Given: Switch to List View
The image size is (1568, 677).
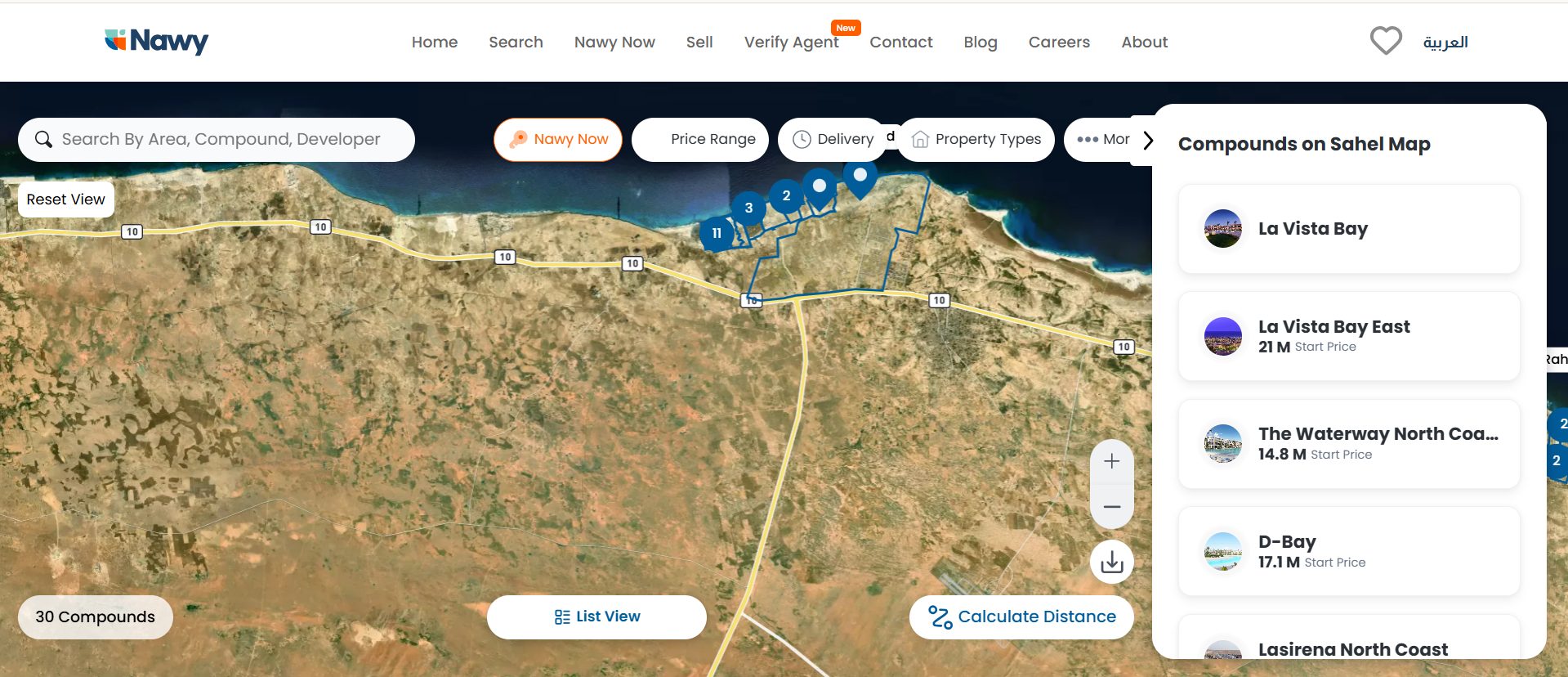Looking at the screenshot, I should tap(596, 616).
